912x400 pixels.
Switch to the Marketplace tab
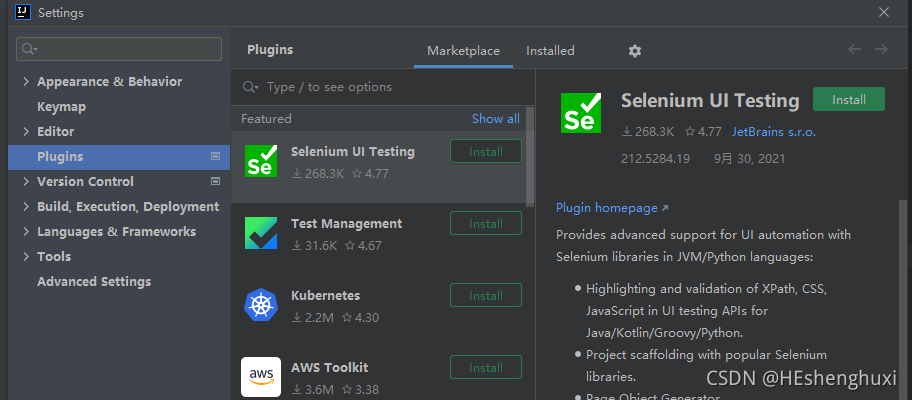(x=464, y=51)
